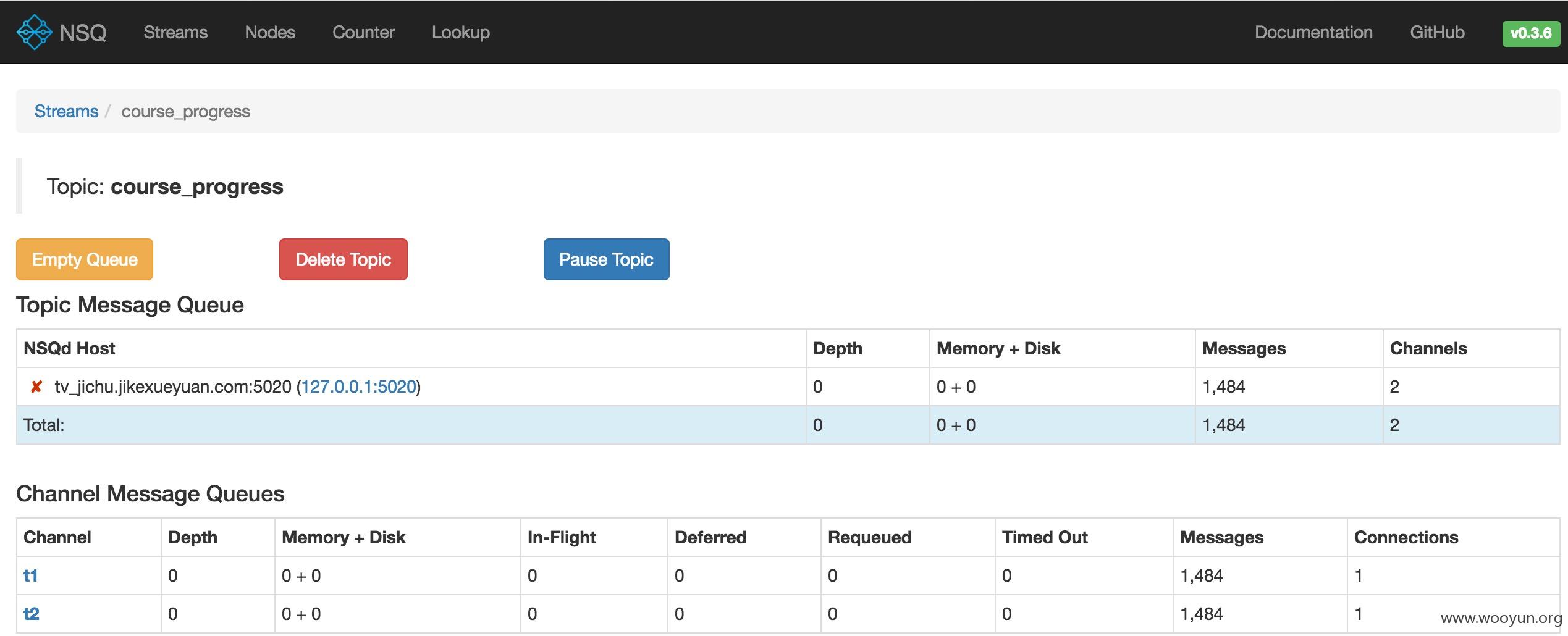Open the 127.0.0.1:5020 node link
The width and height of the screenshot is (1568, 636).
click(x=358, y=387)
